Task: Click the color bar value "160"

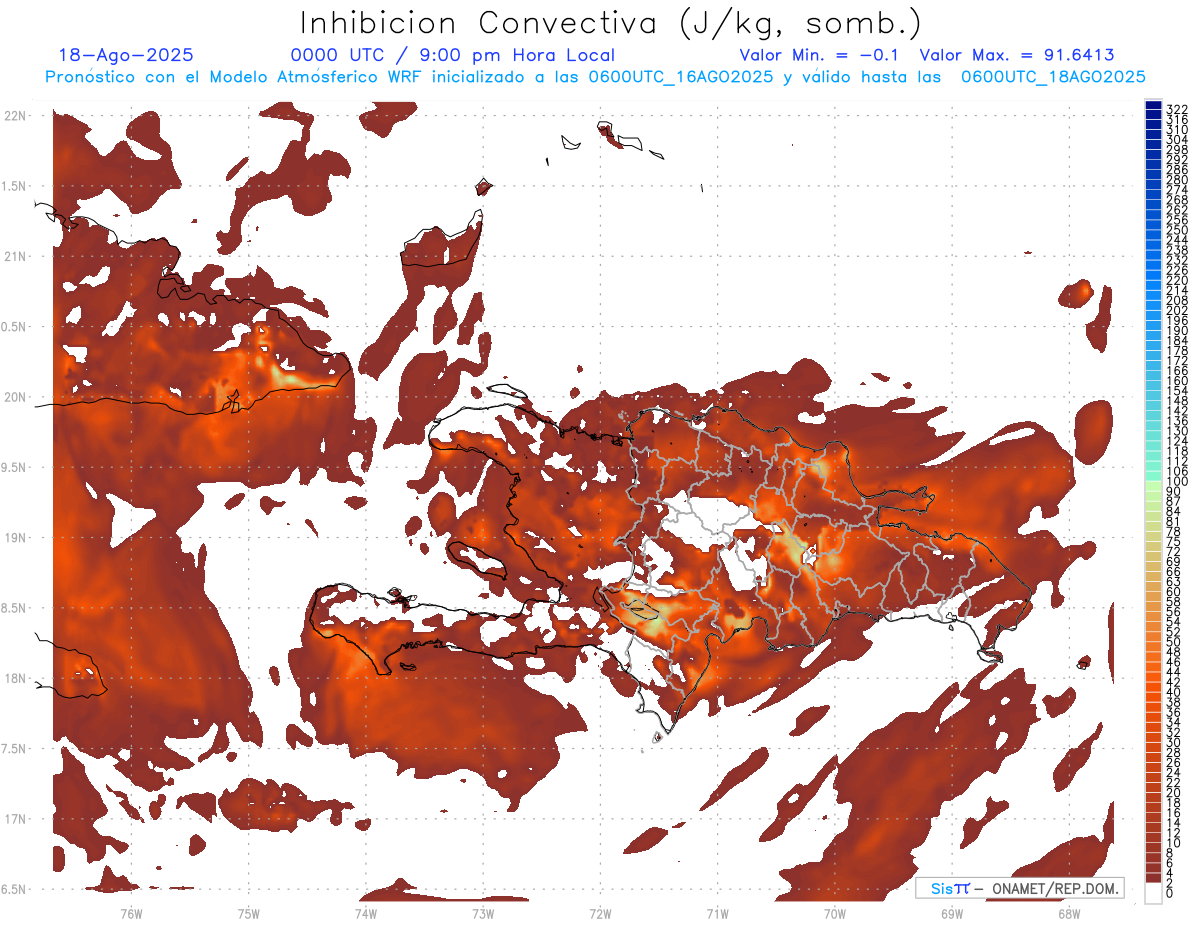Action: click(x=1177, y=380)
